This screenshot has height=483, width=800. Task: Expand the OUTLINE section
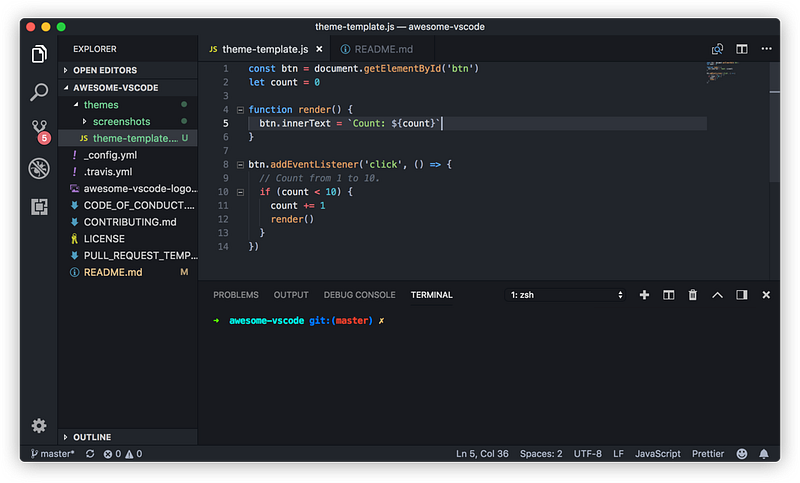[x=90, y=437]
